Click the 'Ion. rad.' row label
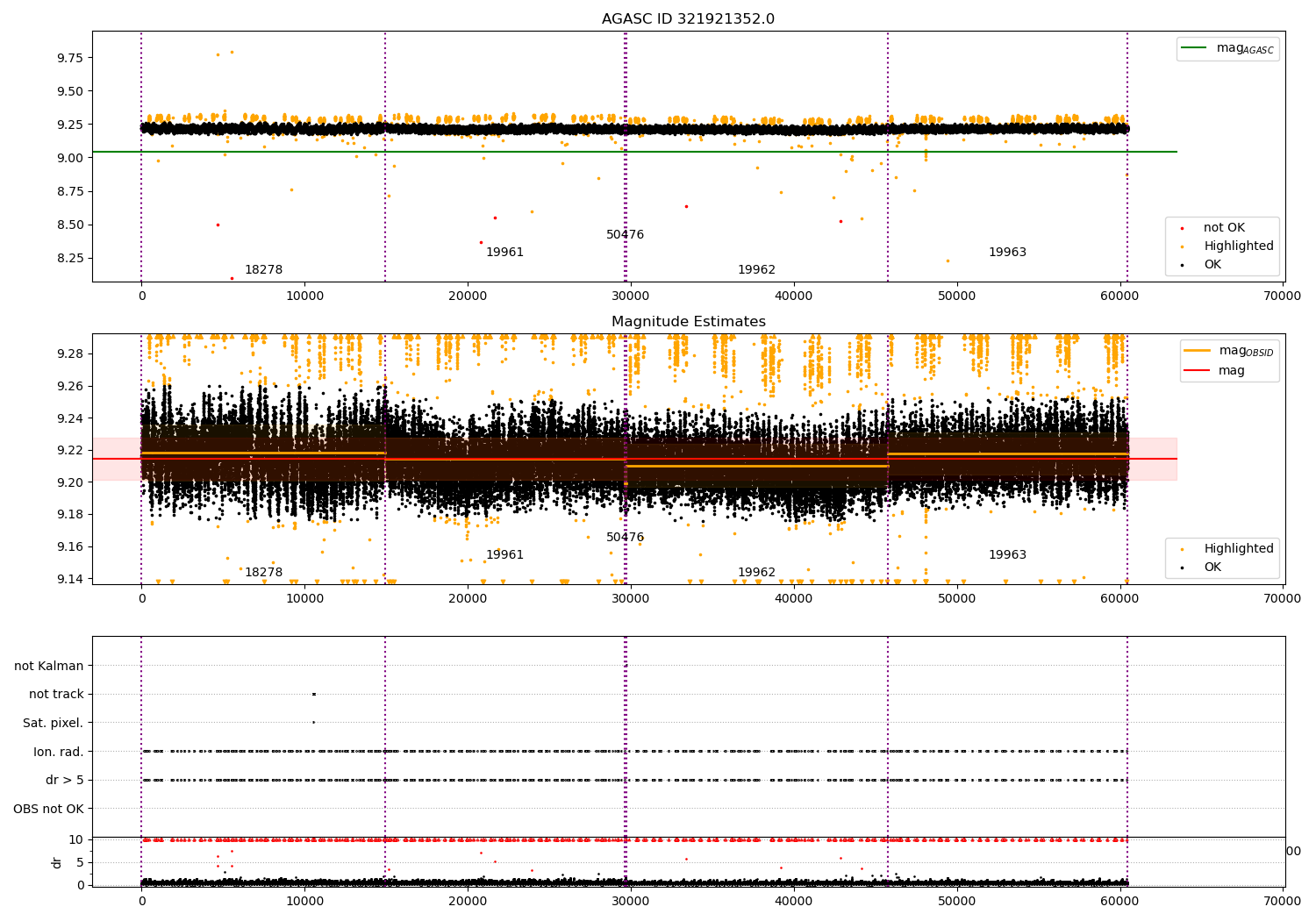 tap(59, 752)
